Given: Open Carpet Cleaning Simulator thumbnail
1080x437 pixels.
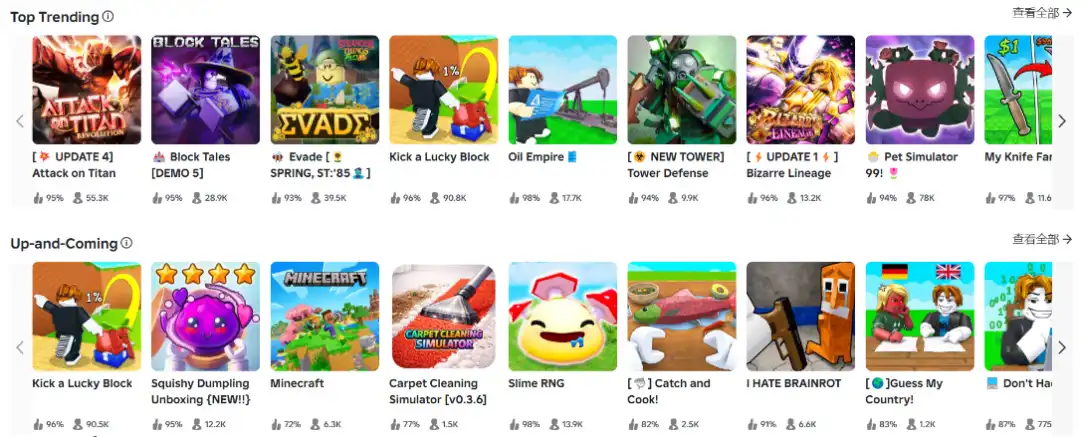Looking at the screenshot, I should pos(444,316).
